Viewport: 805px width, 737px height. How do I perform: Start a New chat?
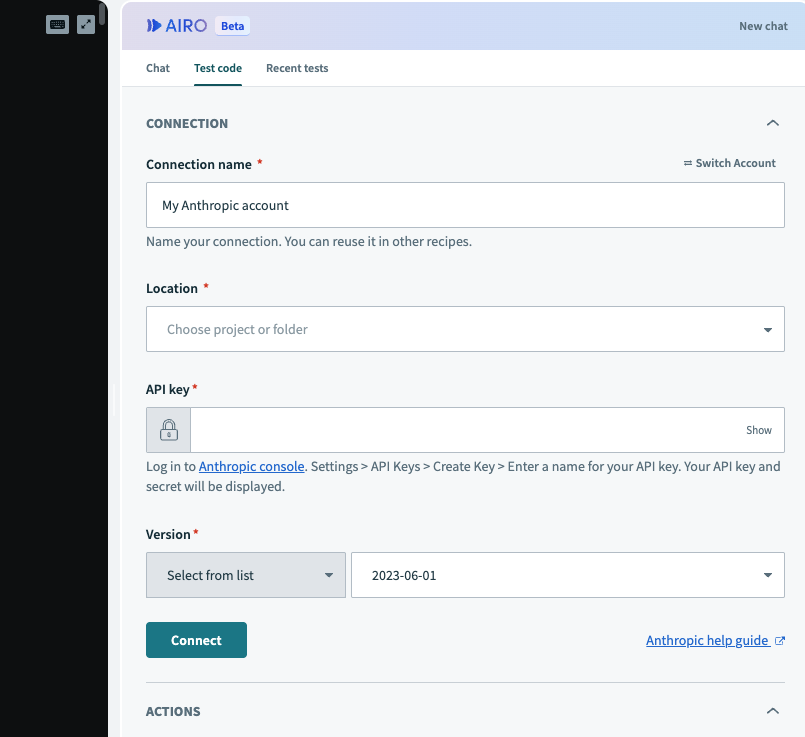point(763,26)
